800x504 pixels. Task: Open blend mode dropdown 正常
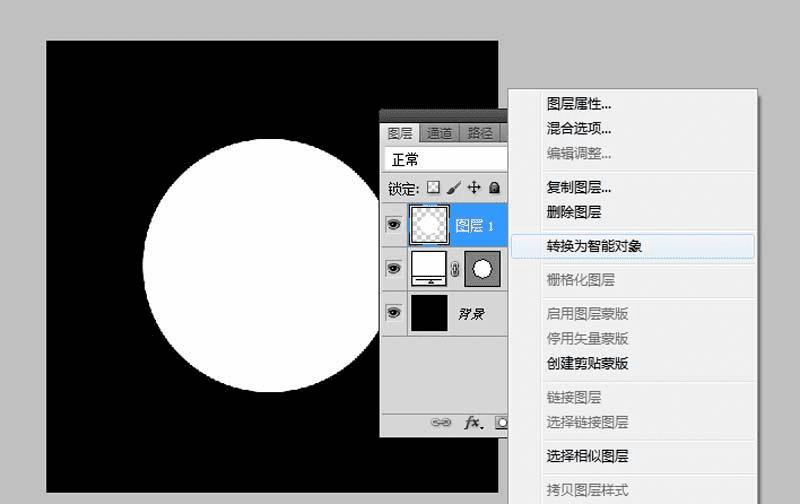[x=446, y=160]
